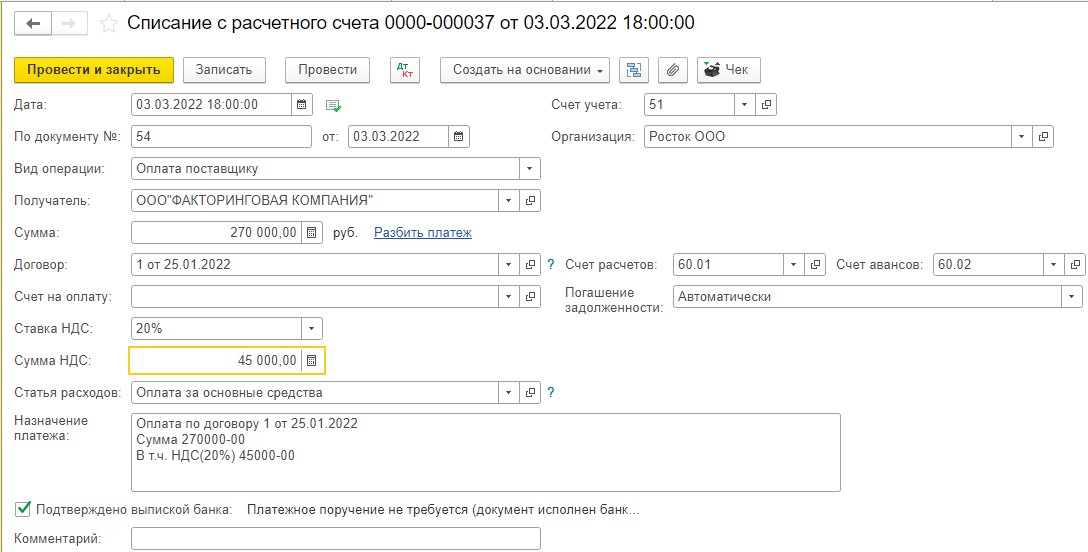Open the Создать на основании menu
The width and height of the screenshot is (1088, 552).
[x=525, y=70]
